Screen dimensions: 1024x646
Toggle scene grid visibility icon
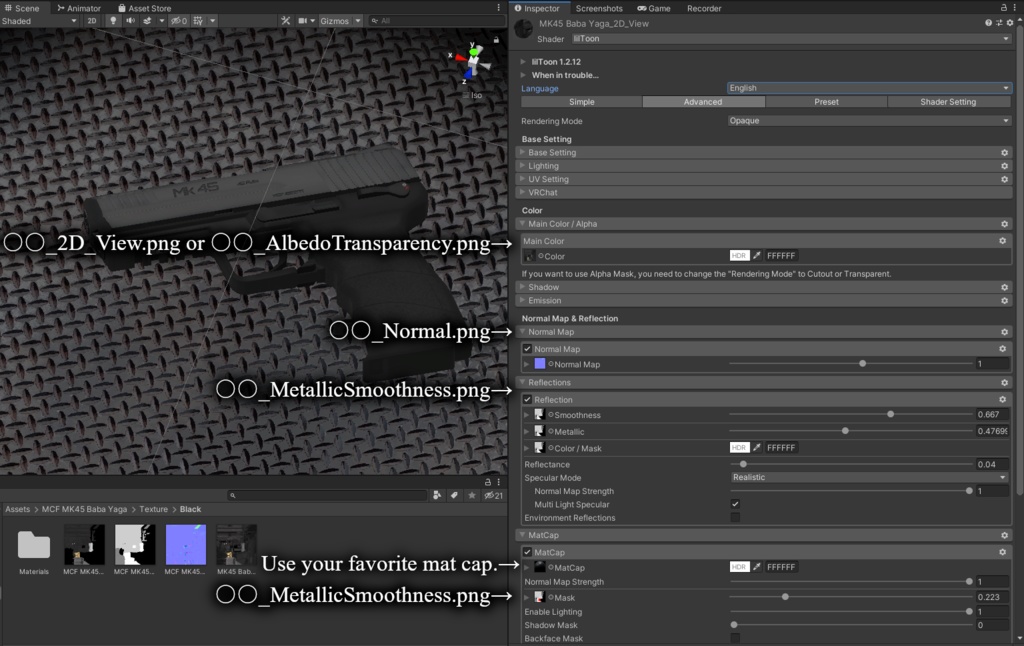tap(198, 21)
